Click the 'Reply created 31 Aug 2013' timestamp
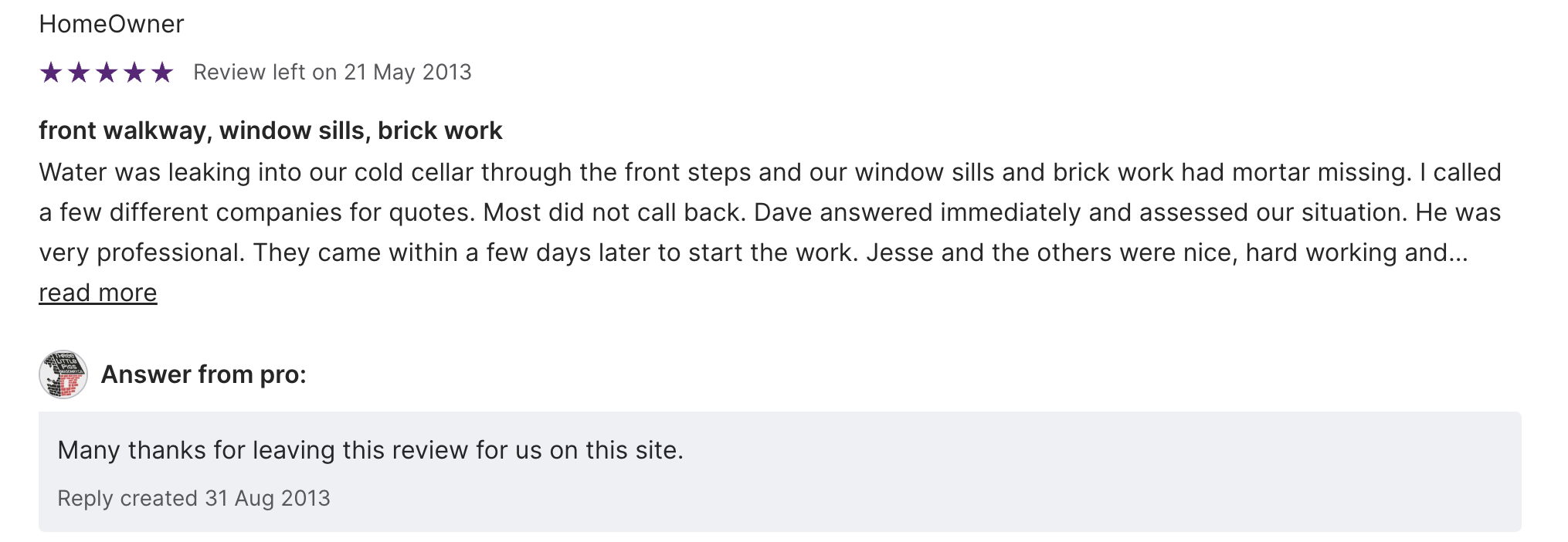 [x=194, y=498]
